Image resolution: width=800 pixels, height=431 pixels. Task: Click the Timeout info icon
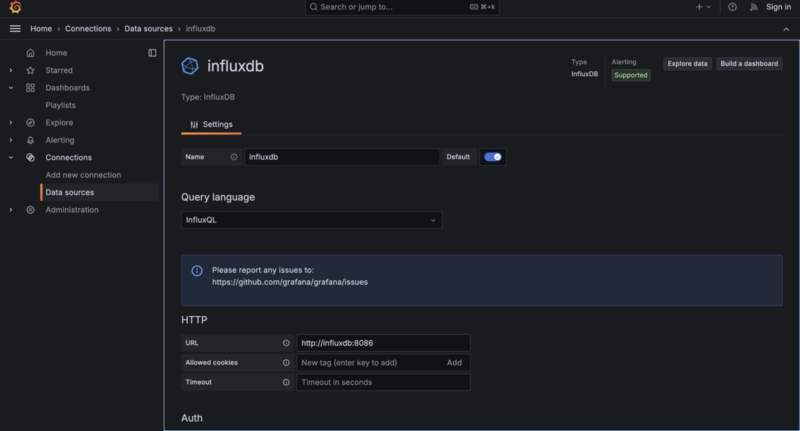click(x=286, y=382)
